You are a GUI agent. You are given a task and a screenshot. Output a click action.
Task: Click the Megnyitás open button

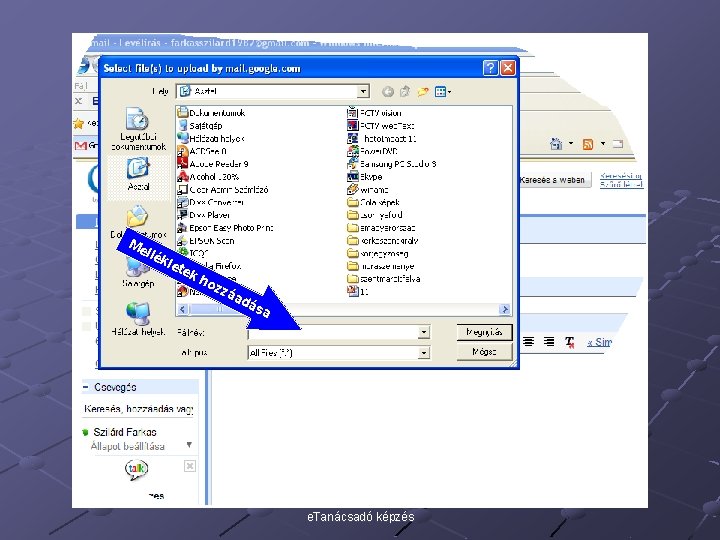point(484,332)
